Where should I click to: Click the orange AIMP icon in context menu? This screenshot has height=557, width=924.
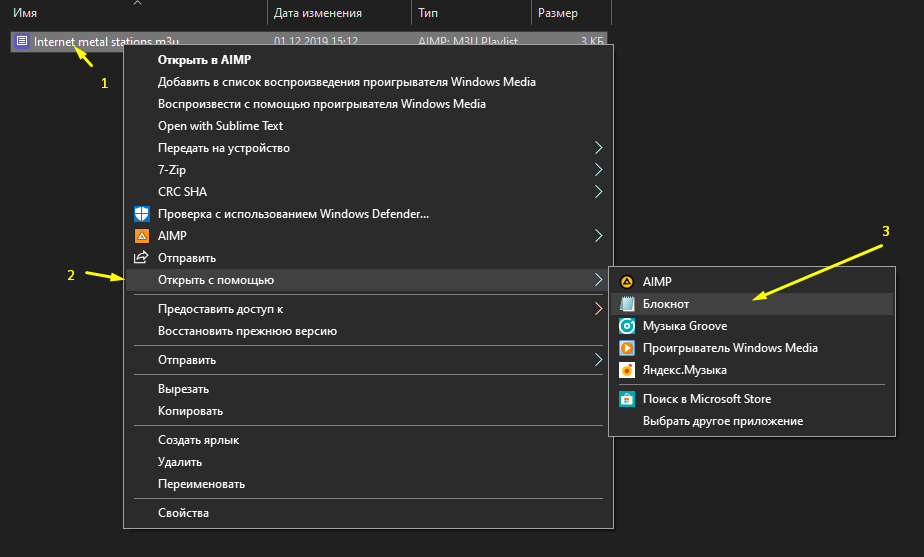141,236
